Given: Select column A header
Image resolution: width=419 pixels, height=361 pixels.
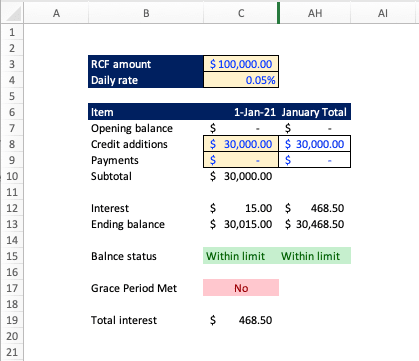Looking at the screenshot, I should point(56,13).
